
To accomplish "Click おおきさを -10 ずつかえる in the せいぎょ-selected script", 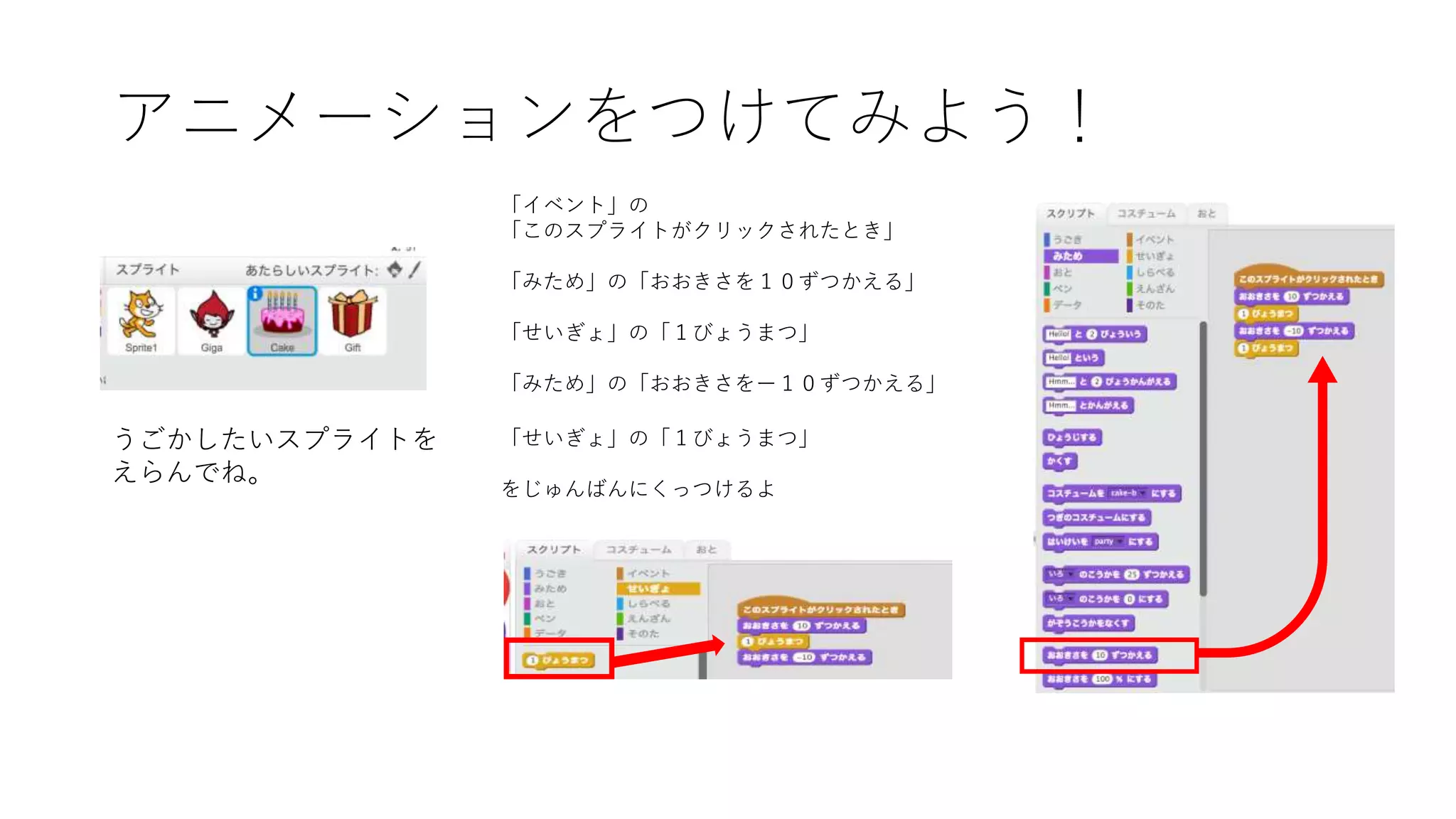I will 803,658.
